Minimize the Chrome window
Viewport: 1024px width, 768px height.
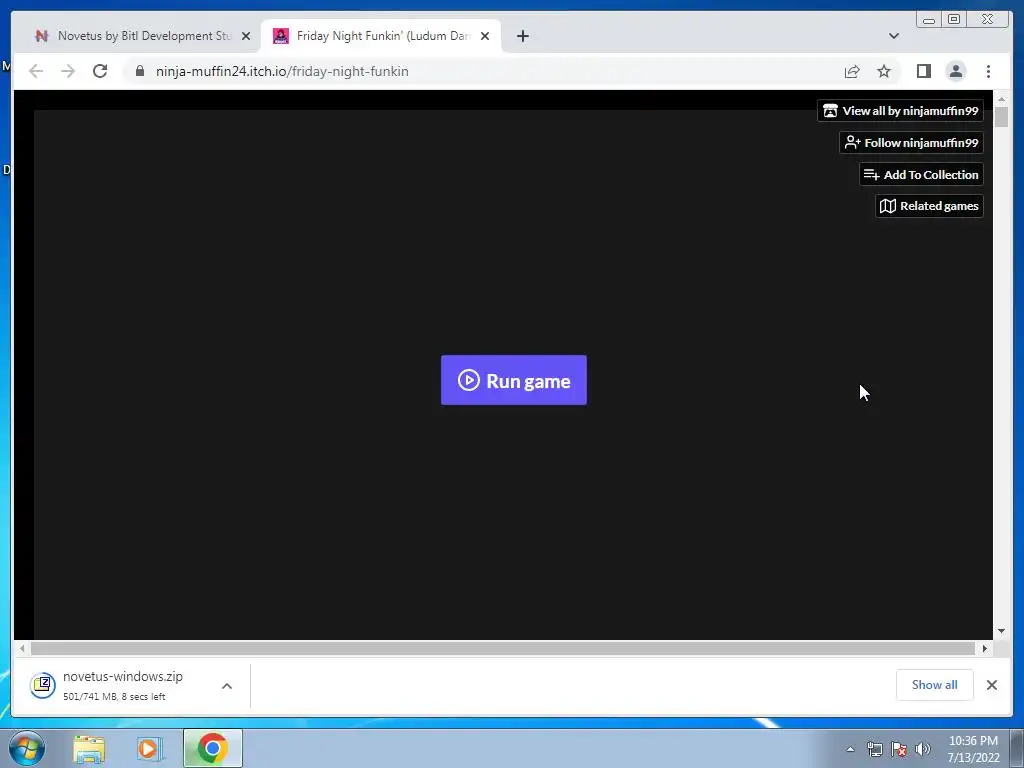[929, 20]
